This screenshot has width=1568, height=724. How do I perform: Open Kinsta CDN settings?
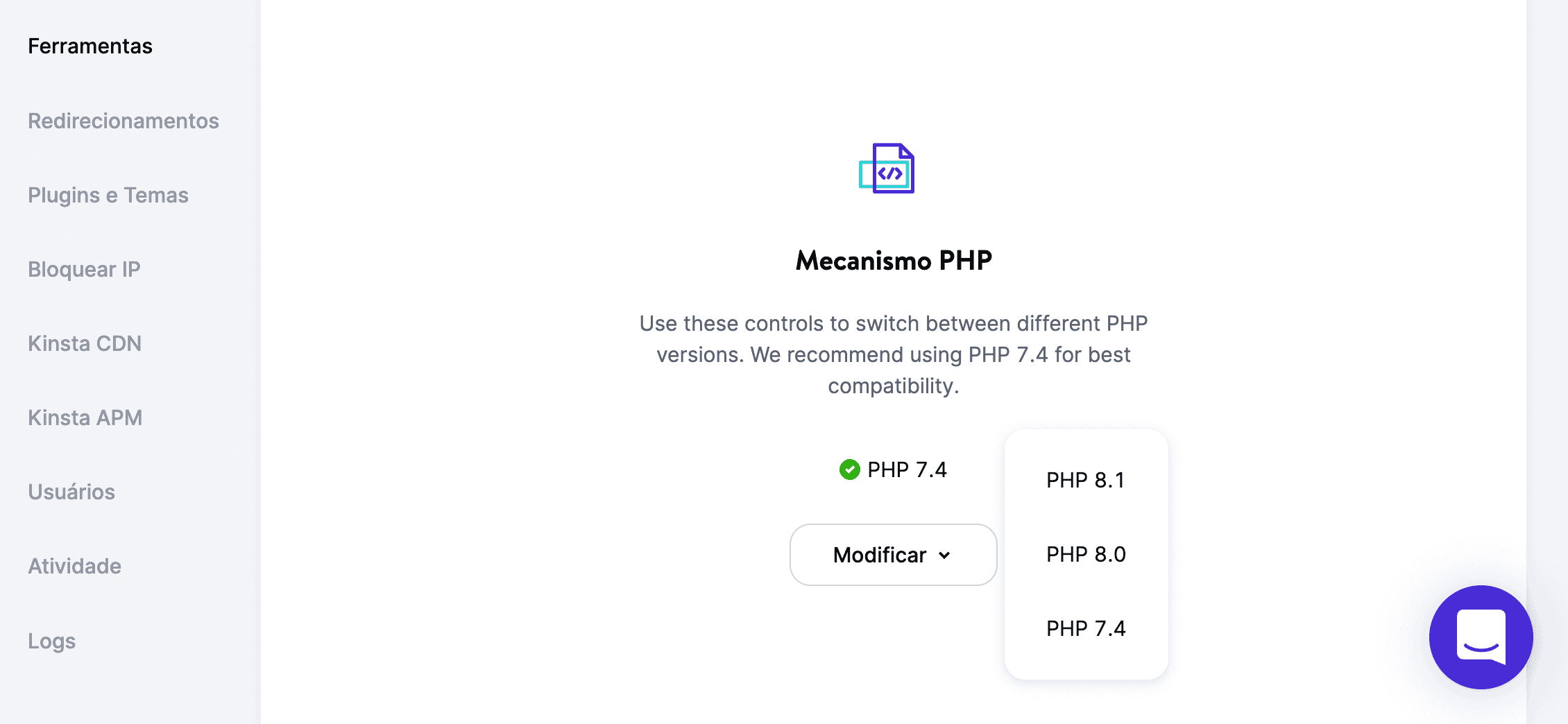click(x=84, y=343)
